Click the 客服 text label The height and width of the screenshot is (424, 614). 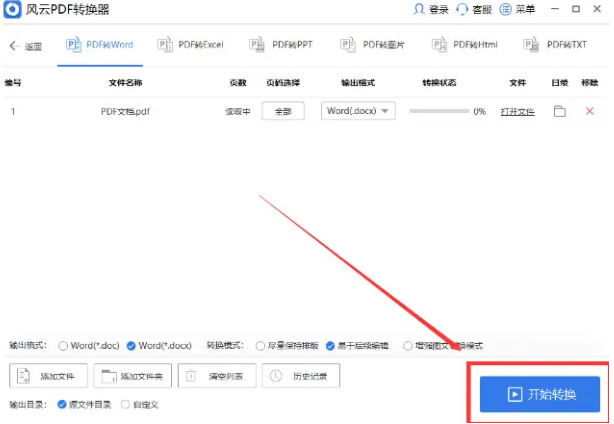482,9
